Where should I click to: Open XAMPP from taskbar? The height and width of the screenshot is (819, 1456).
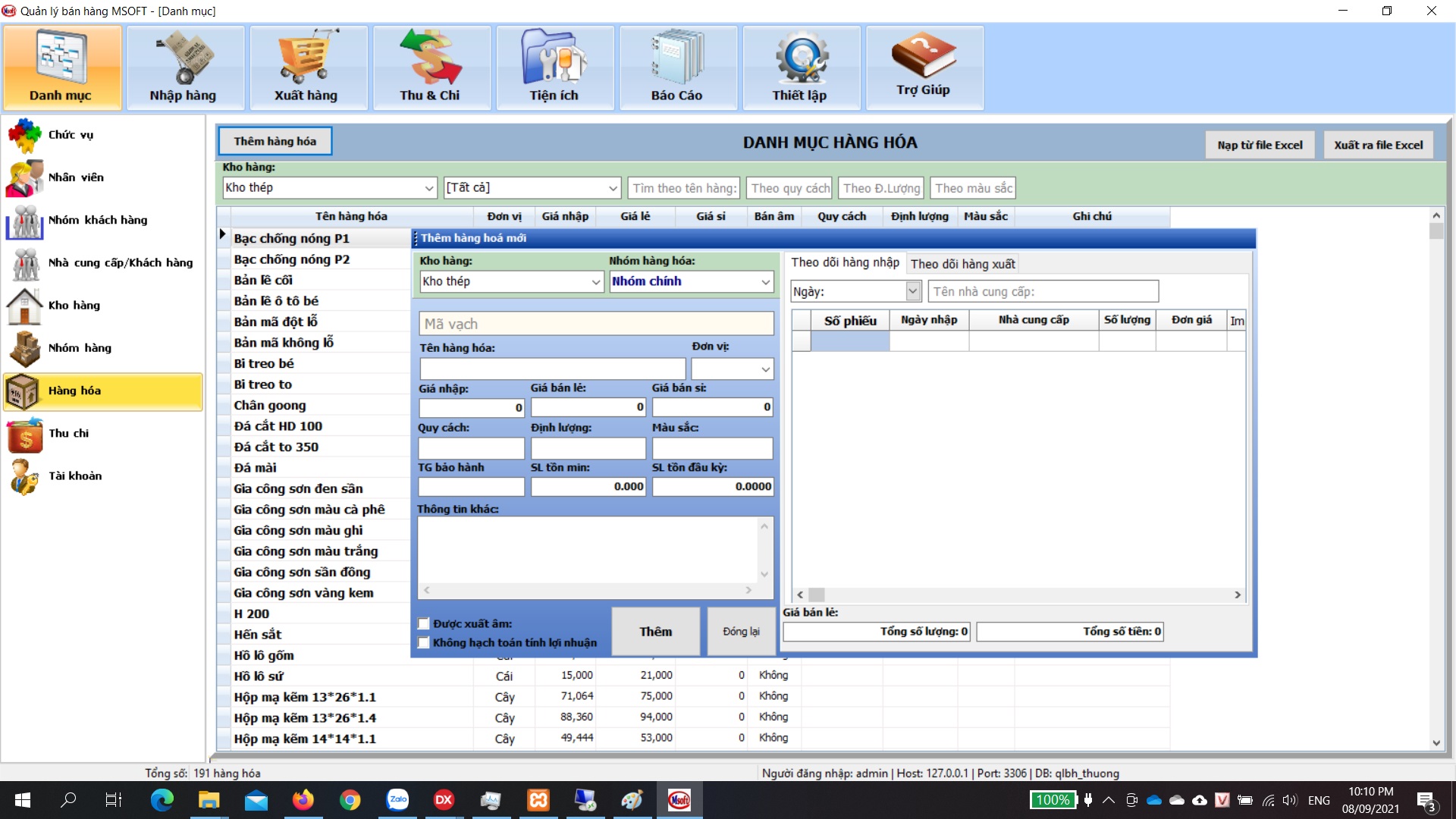tap(538, 800)
